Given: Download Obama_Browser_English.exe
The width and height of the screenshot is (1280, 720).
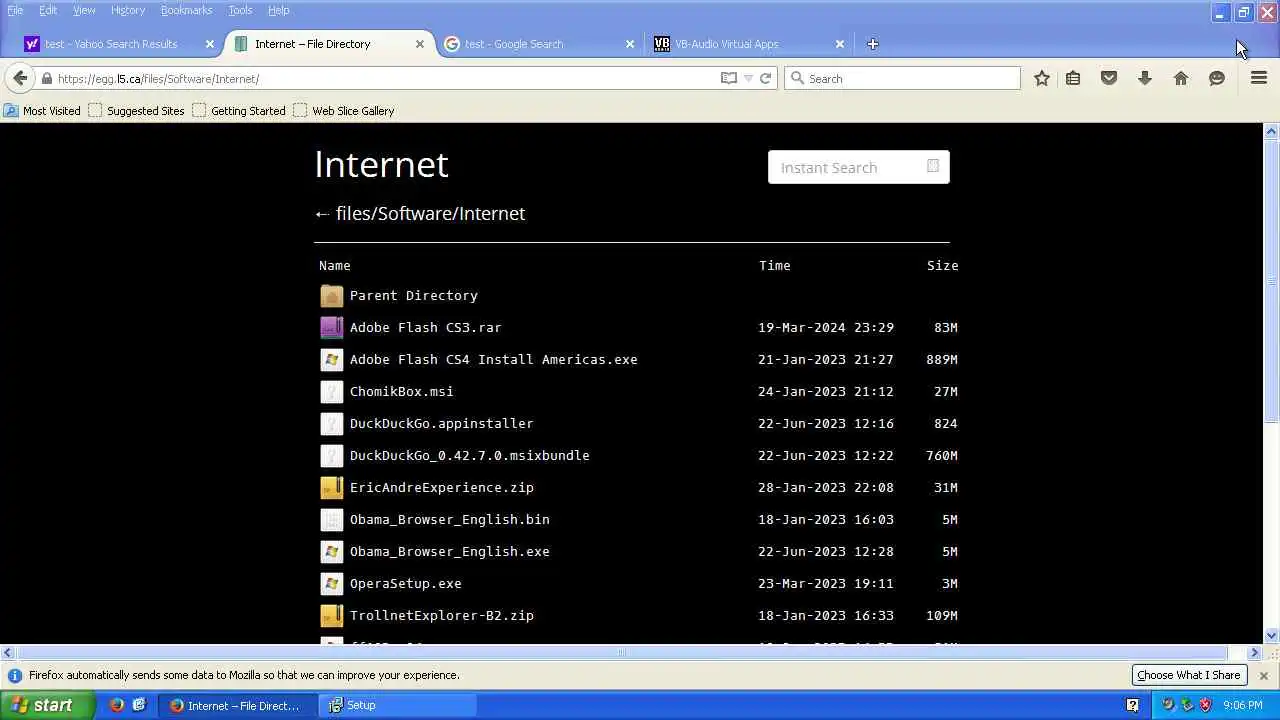Looking at the screenshot, I should (x=450, y=552).
